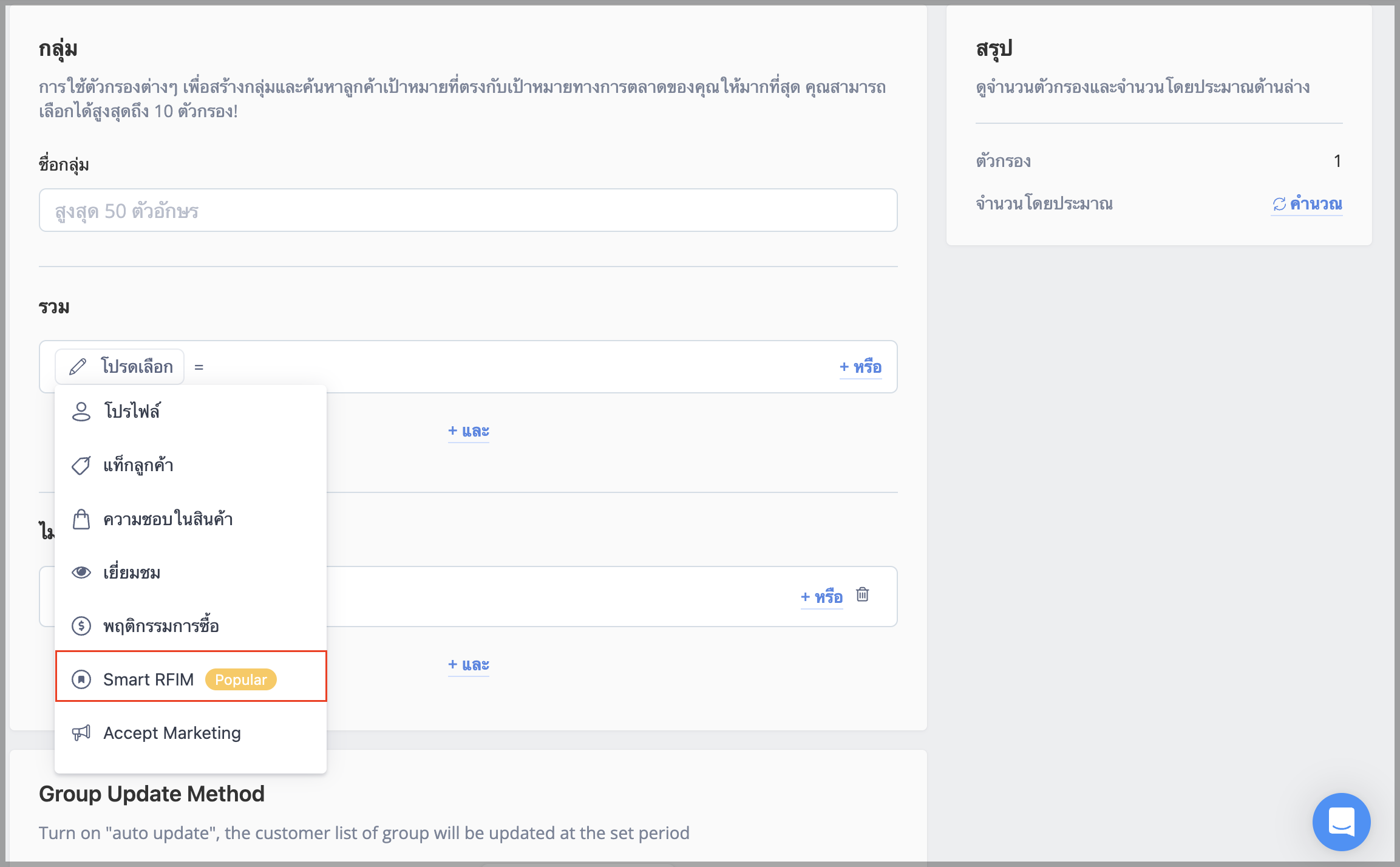Add an AND condition under the include section
The height and width of the screenshot is (867, 1400).
pos(469,430)
